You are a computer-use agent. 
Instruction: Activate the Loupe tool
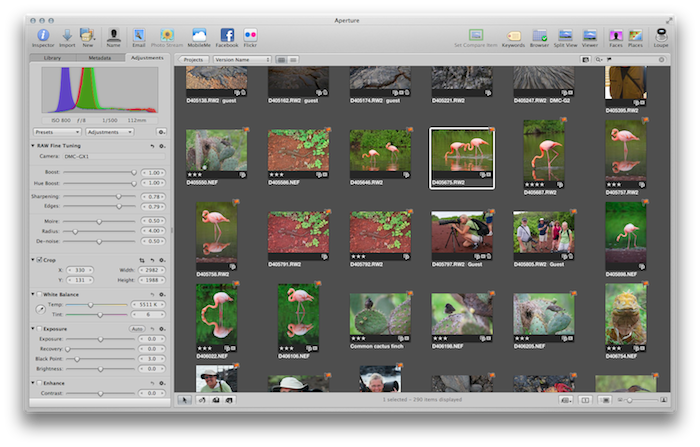point(661,36)
